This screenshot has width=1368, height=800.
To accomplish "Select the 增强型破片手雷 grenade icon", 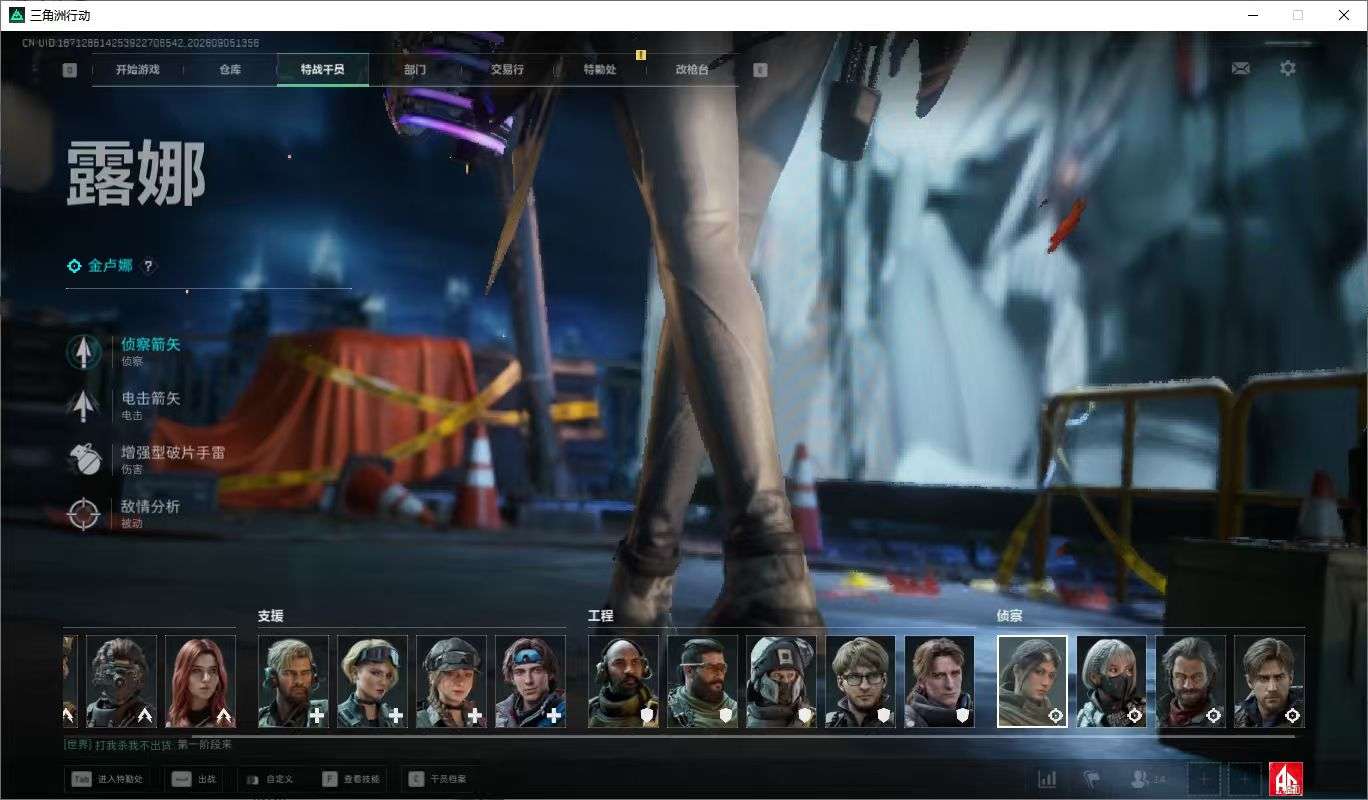I will coord(84,459).
